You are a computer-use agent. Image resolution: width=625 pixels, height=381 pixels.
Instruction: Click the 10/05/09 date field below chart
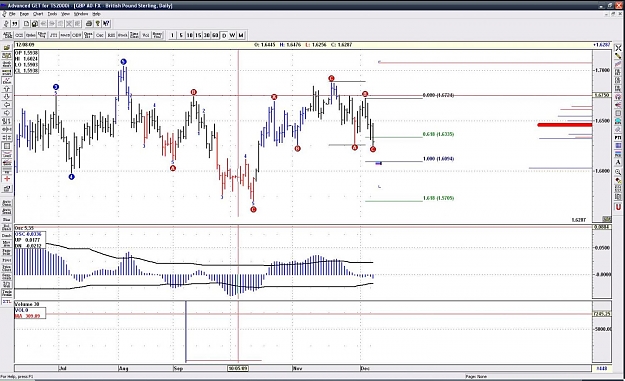tap(238, 368)
